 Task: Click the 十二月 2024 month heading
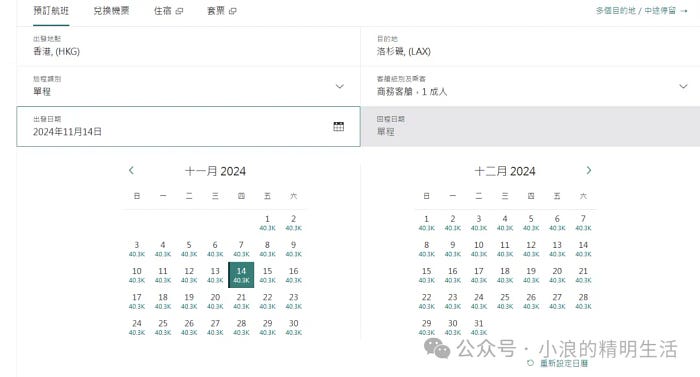click(x=505, y=171)
